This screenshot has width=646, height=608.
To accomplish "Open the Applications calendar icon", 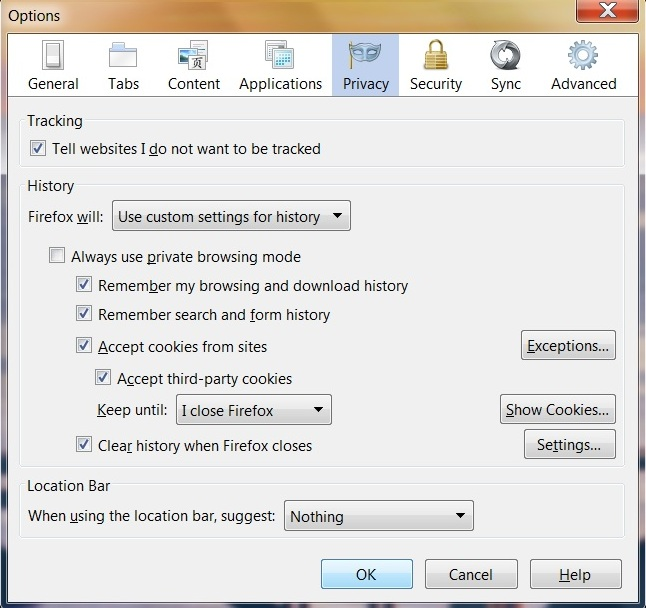I will pyautogui.click(x=280, y=55).
